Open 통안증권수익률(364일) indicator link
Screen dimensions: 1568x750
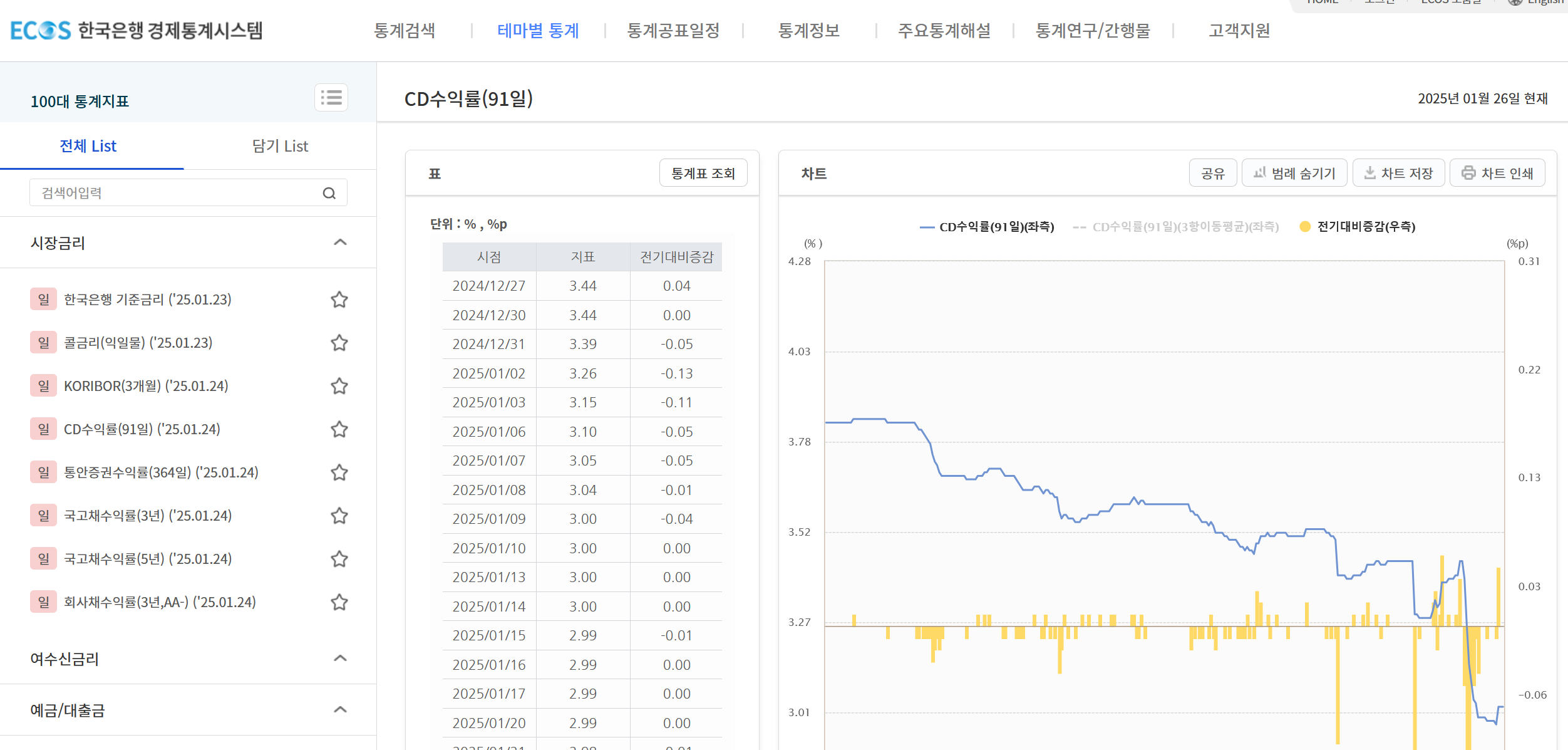161,472
